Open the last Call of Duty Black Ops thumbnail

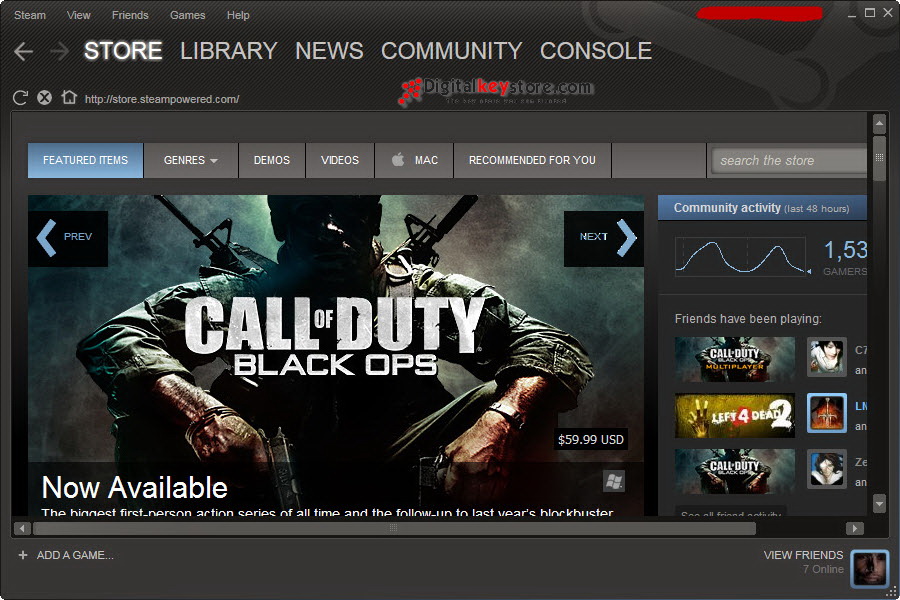pyautogui.click(x=735, y=471)
